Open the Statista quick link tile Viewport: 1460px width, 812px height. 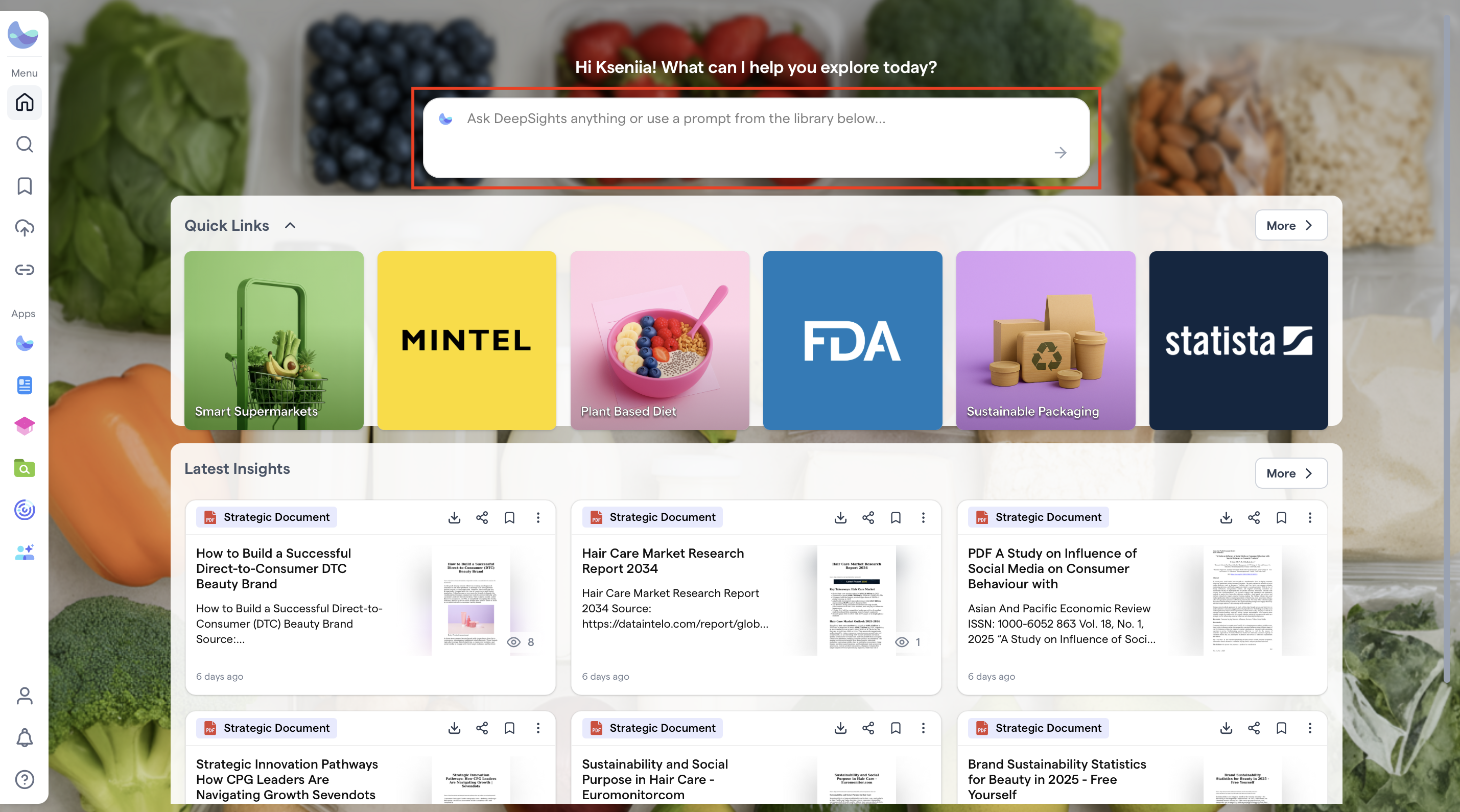pyautogui.click(x=1238, y=341)
